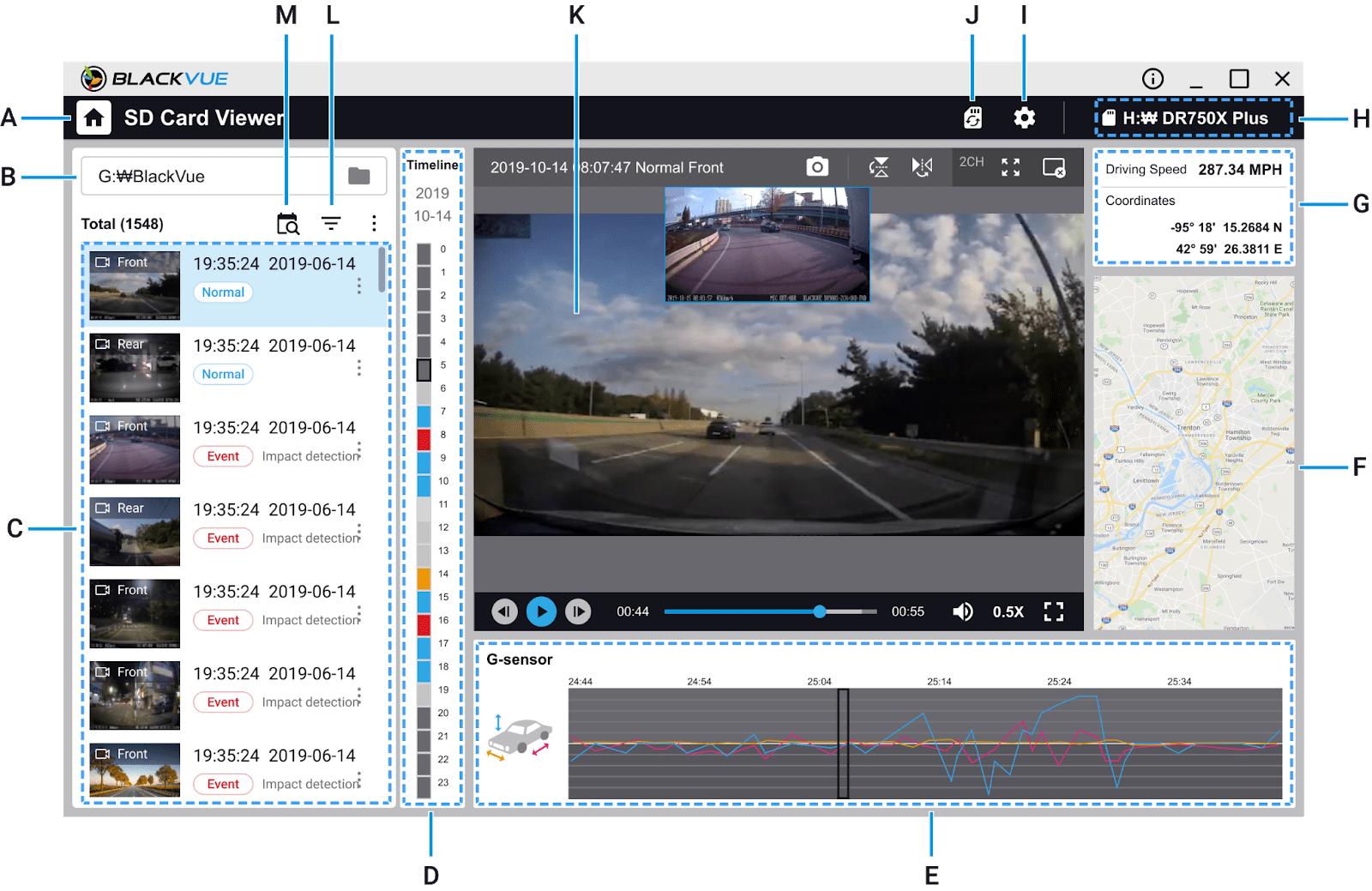
Task: Click the Driving Speed 287.34 MPH value
Action: [x=1240, y=170]
